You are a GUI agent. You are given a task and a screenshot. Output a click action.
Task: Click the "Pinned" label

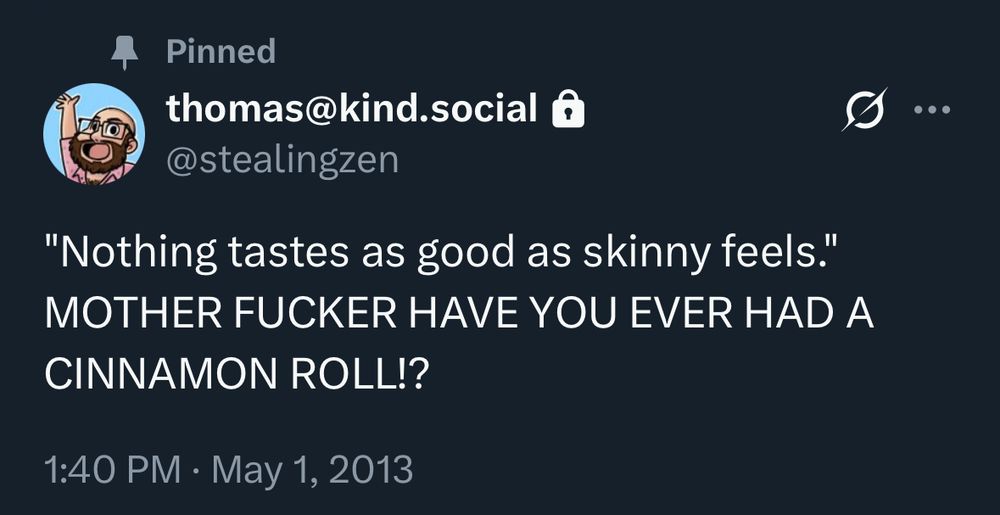[220, 51]
